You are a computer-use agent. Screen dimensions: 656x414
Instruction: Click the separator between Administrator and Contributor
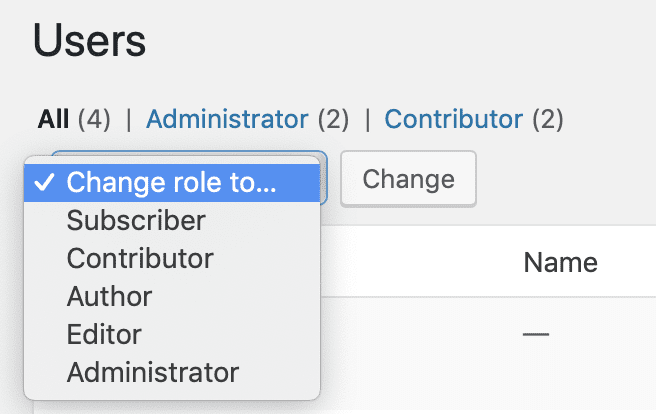(367, 120)
